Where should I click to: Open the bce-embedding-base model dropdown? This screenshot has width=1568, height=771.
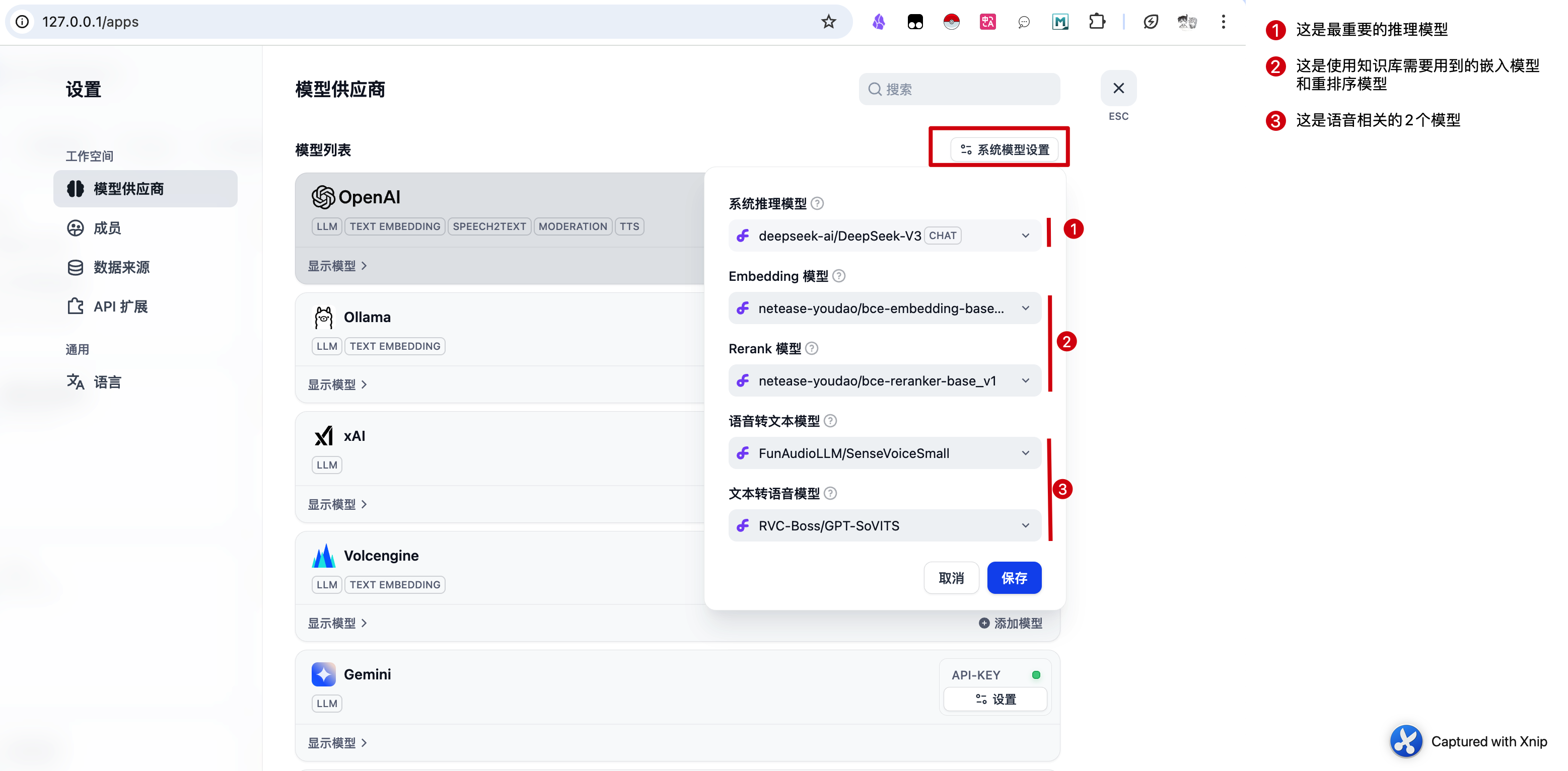click(x=884, y=308)
